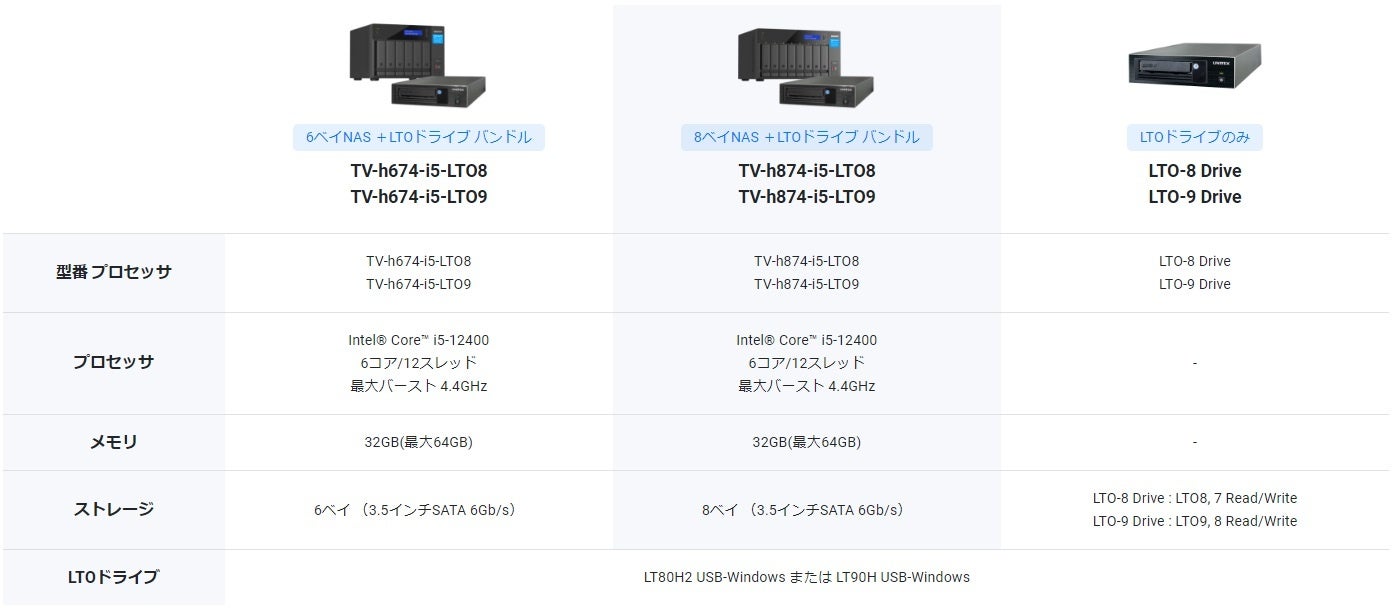Select the 8ベイNAS +LTOドライブ バンドル badge
Screen dimensions: 1399x609
[806, 137]
